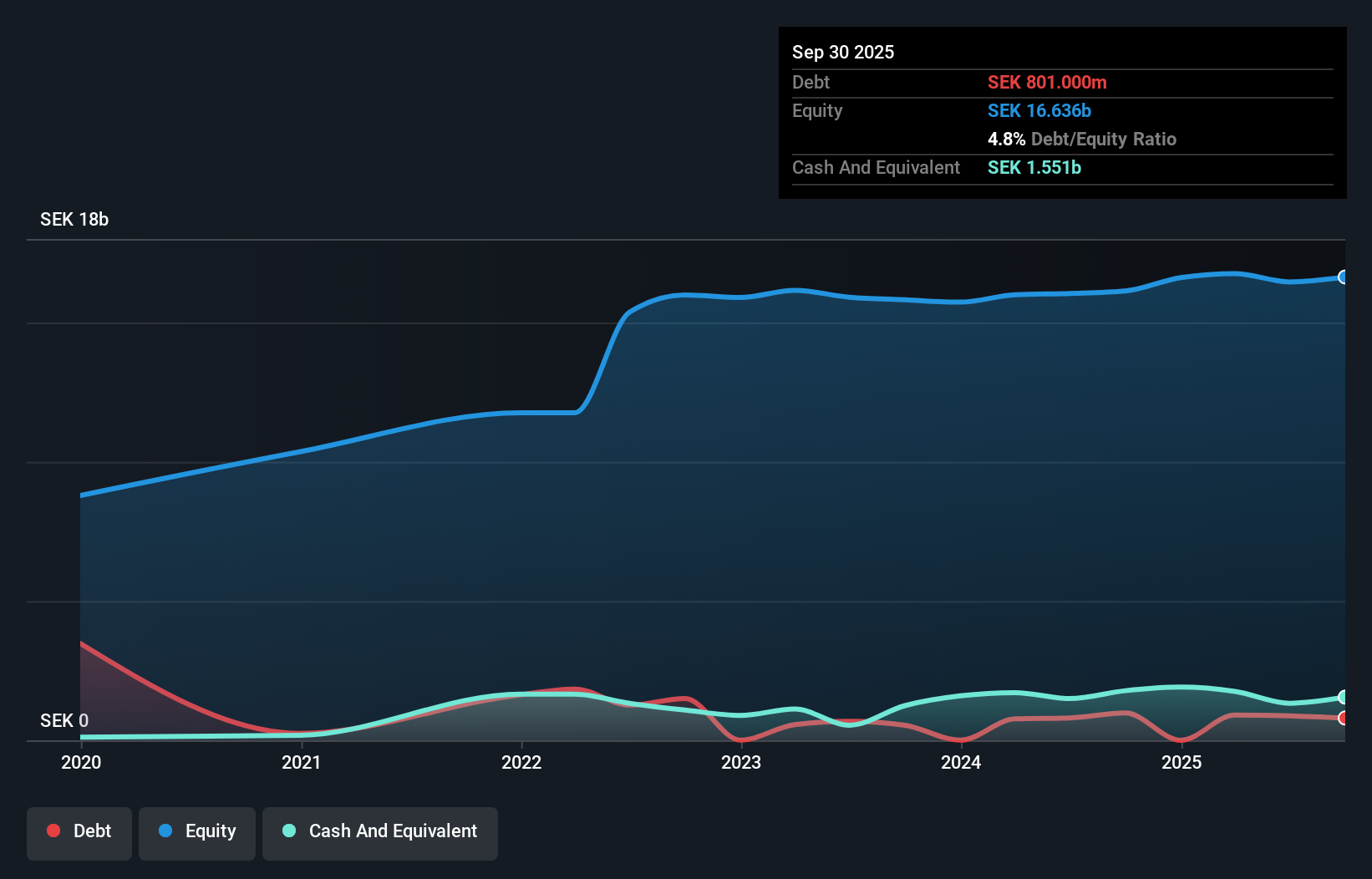Screen dimensions: 1372x879
Task: Select the 2025 axis label
Action: click(x=1182, y=762)
